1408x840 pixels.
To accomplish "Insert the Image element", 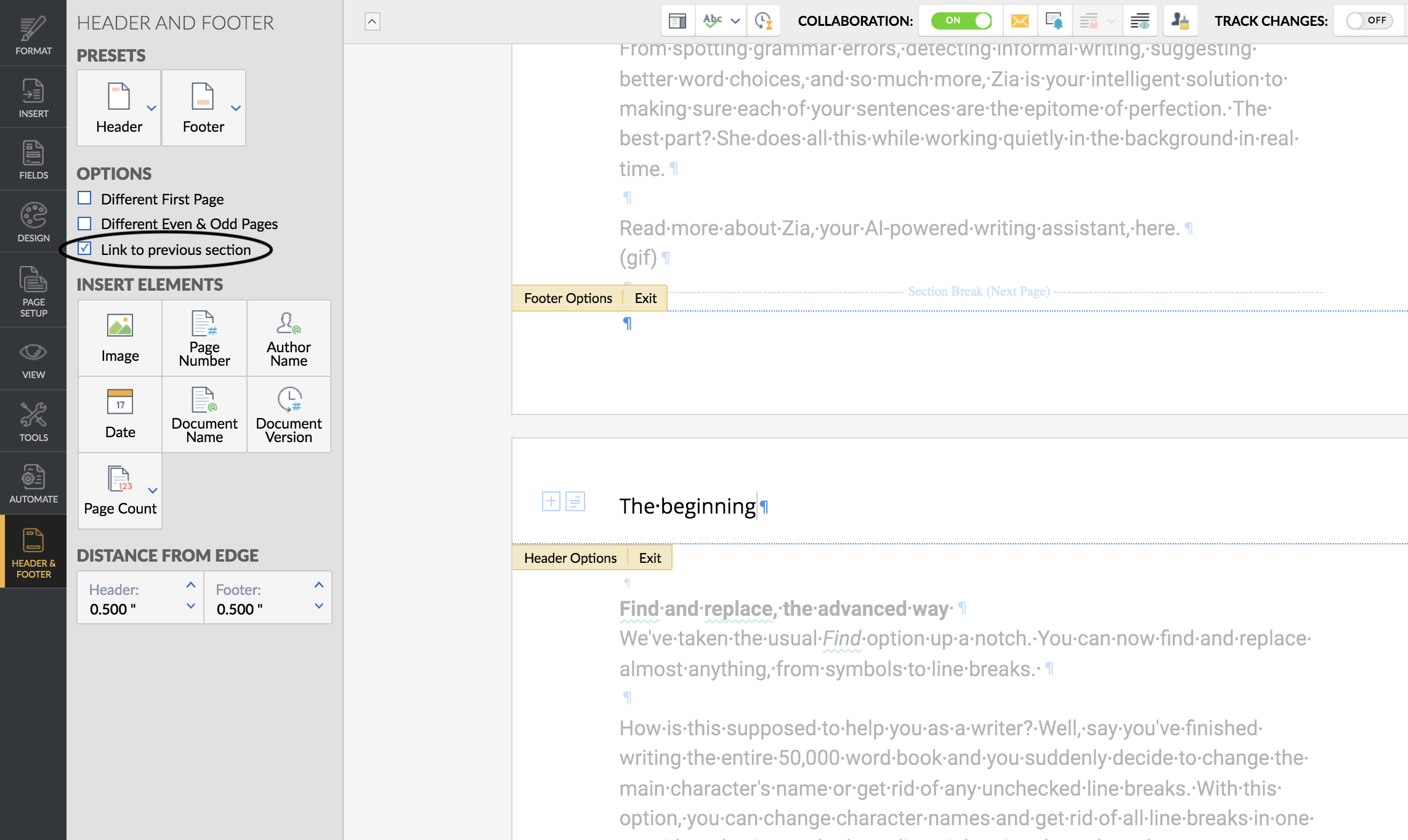I will (120, 338).
